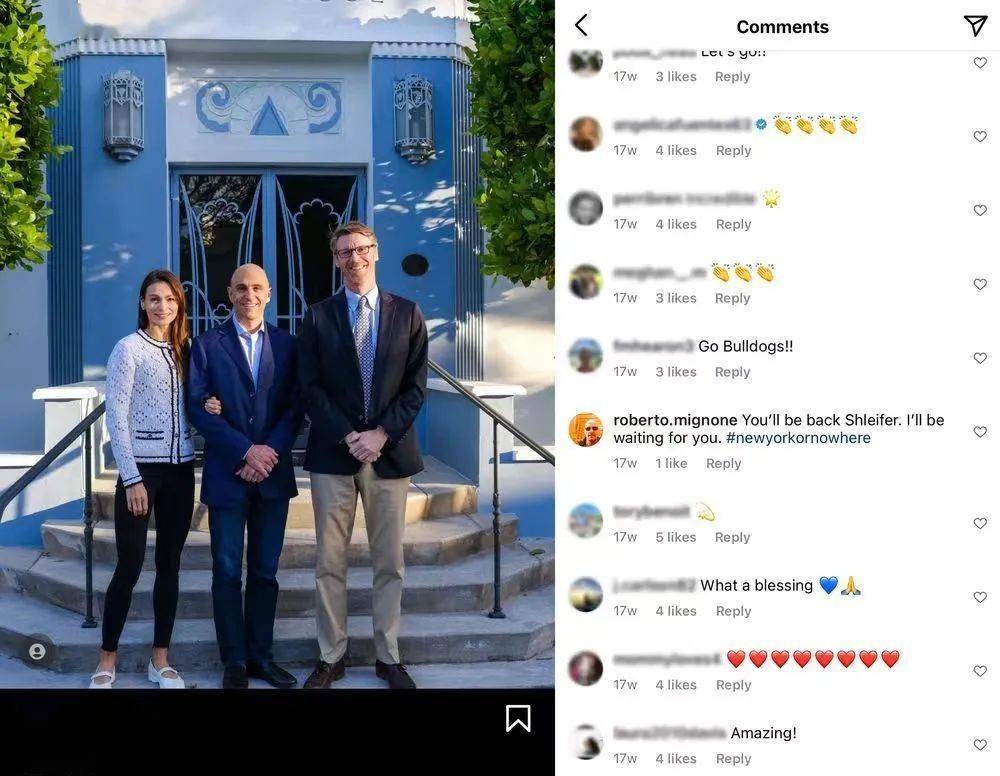Image resolution: width=1000 pixels, height=776 pixels.
Task: Bookmark the post with the save icon
Action: coord(518,718)
